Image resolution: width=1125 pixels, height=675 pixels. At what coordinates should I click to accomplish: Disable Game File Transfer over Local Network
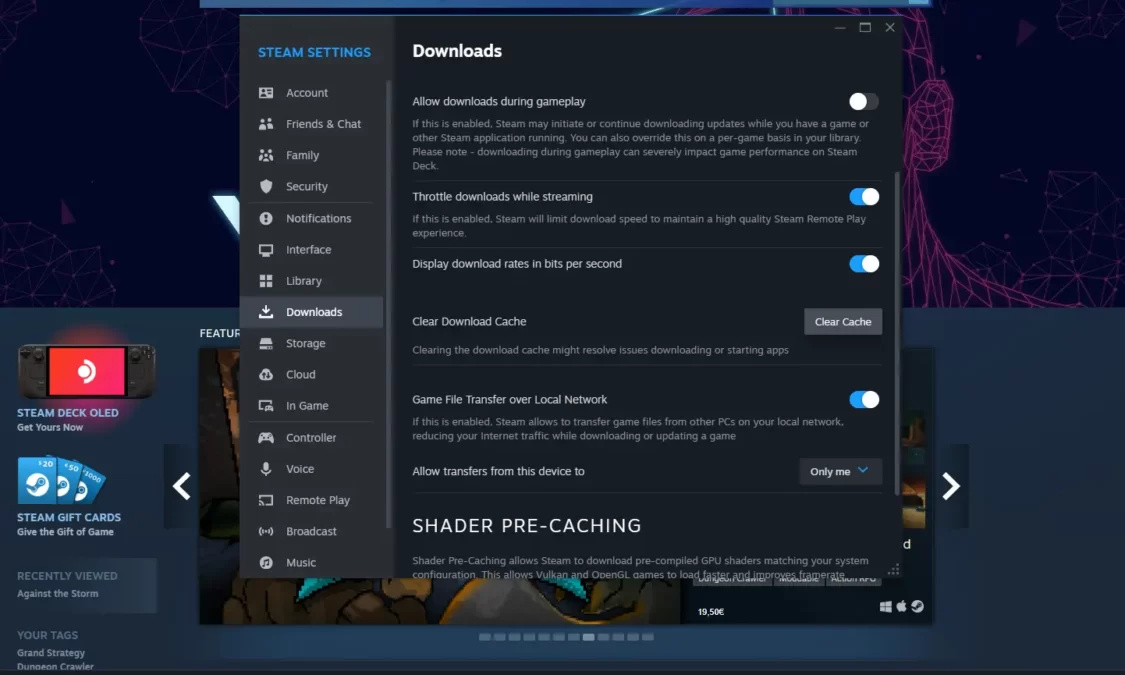point(864,400)
